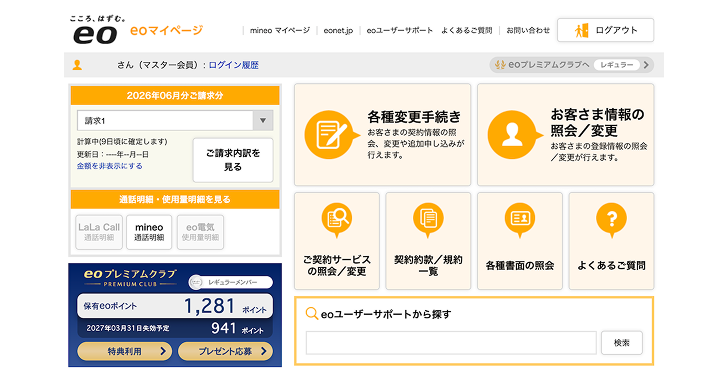This screenshot has width=728, height=382.
Task: Click the よくあるご質問 tile label
Action: click(611, 265)
